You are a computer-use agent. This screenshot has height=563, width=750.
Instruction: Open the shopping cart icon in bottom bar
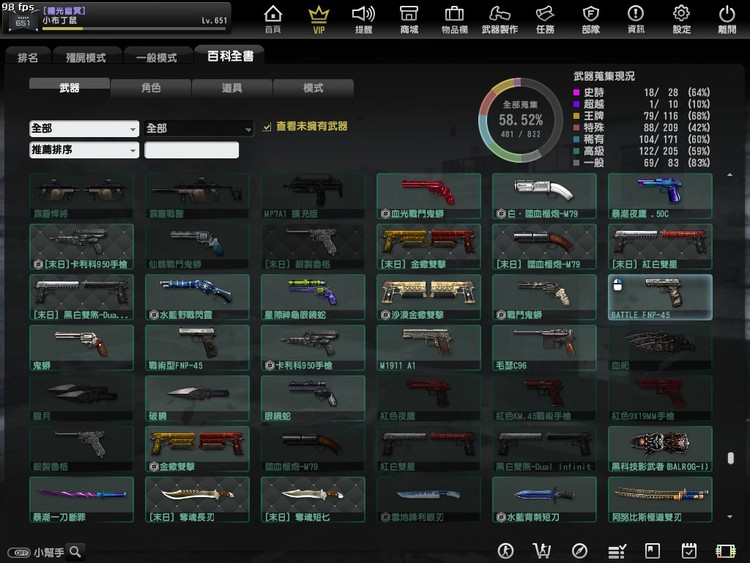[542, 551]
